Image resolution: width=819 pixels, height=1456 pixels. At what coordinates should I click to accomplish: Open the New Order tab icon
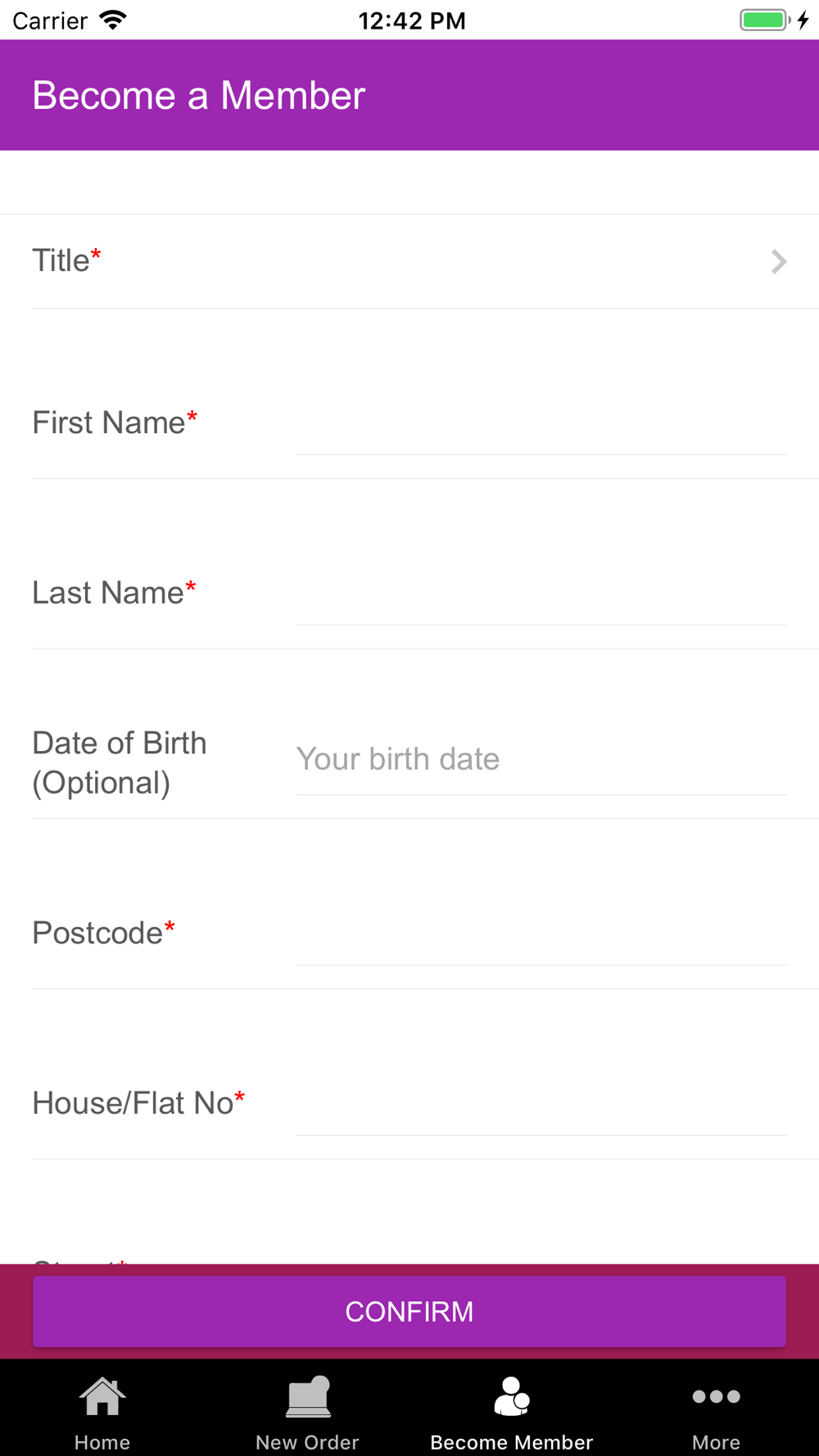(307, 1397)
